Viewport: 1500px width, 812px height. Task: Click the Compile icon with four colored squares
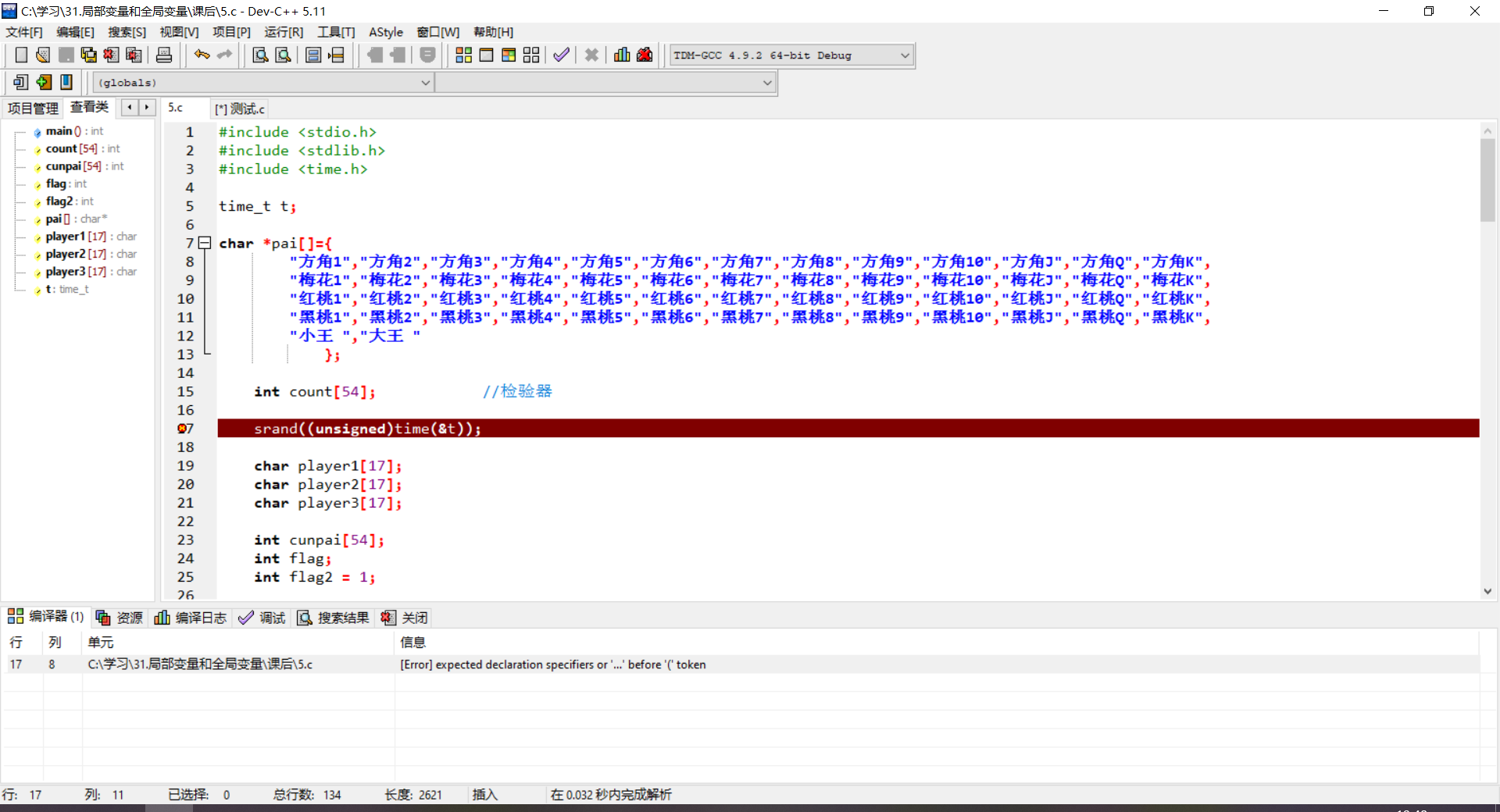(463, 55)
